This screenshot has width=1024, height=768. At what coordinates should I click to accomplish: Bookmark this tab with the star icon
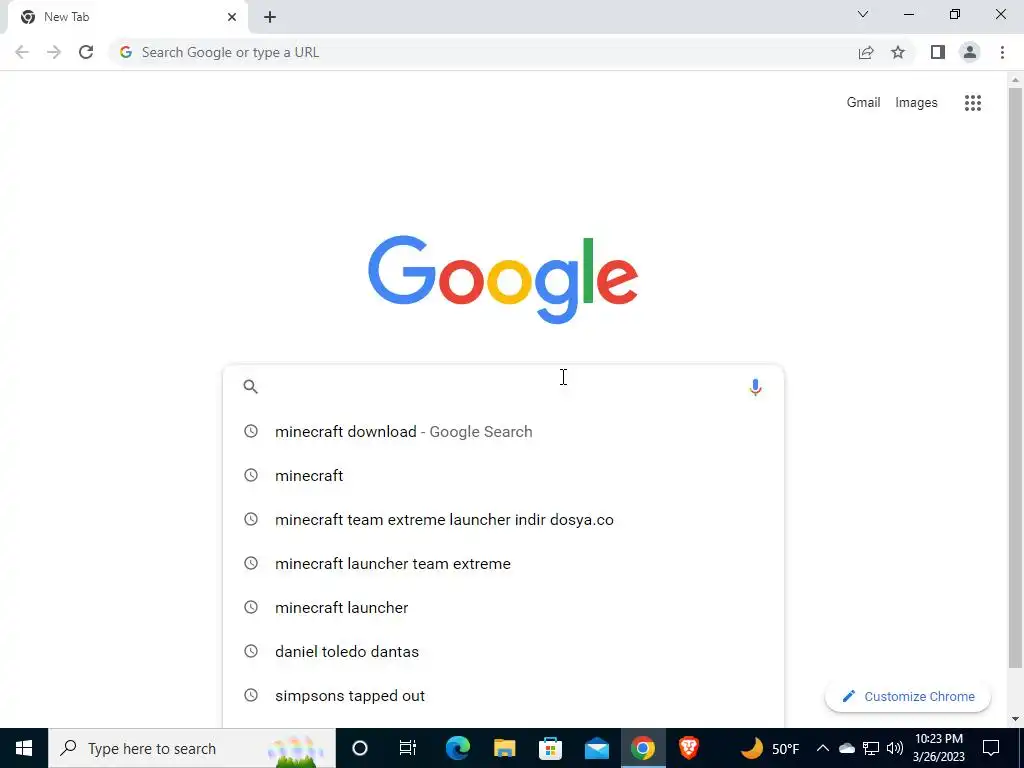(x=898, y=52)
